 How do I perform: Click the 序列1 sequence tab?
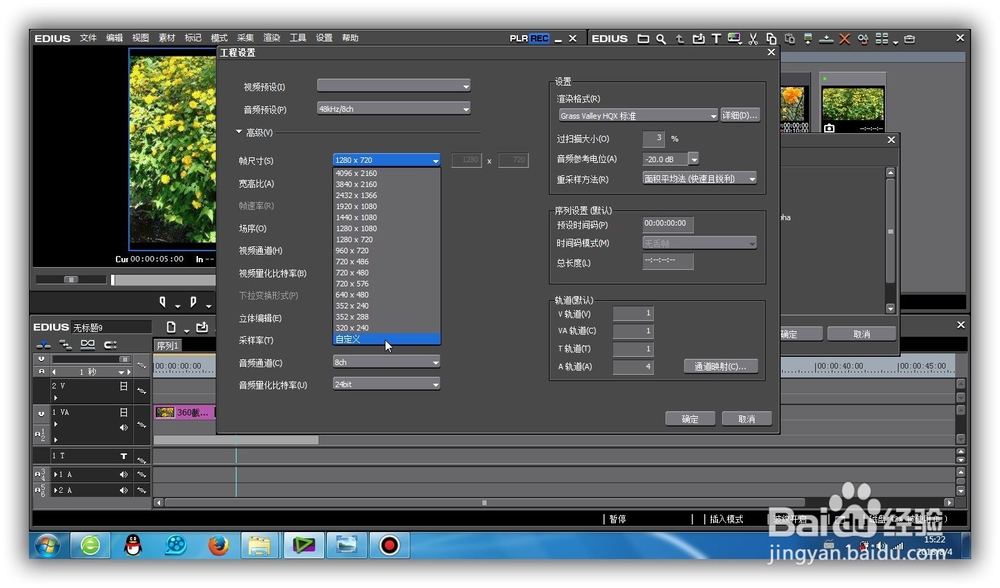tap(168, 345)
